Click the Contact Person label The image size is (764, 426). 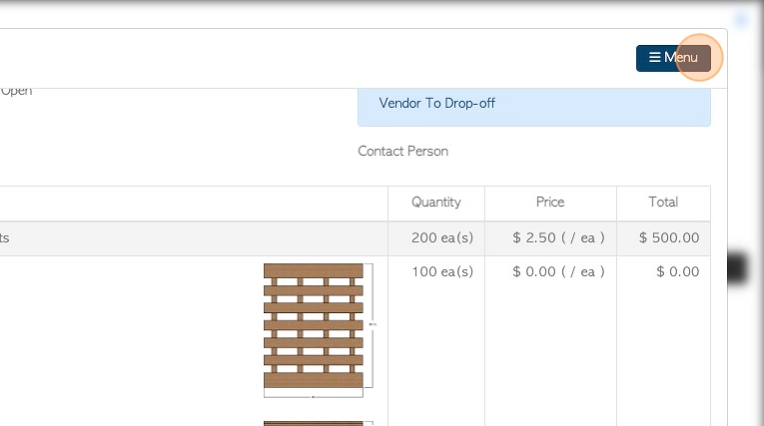[x=403, y=151]
